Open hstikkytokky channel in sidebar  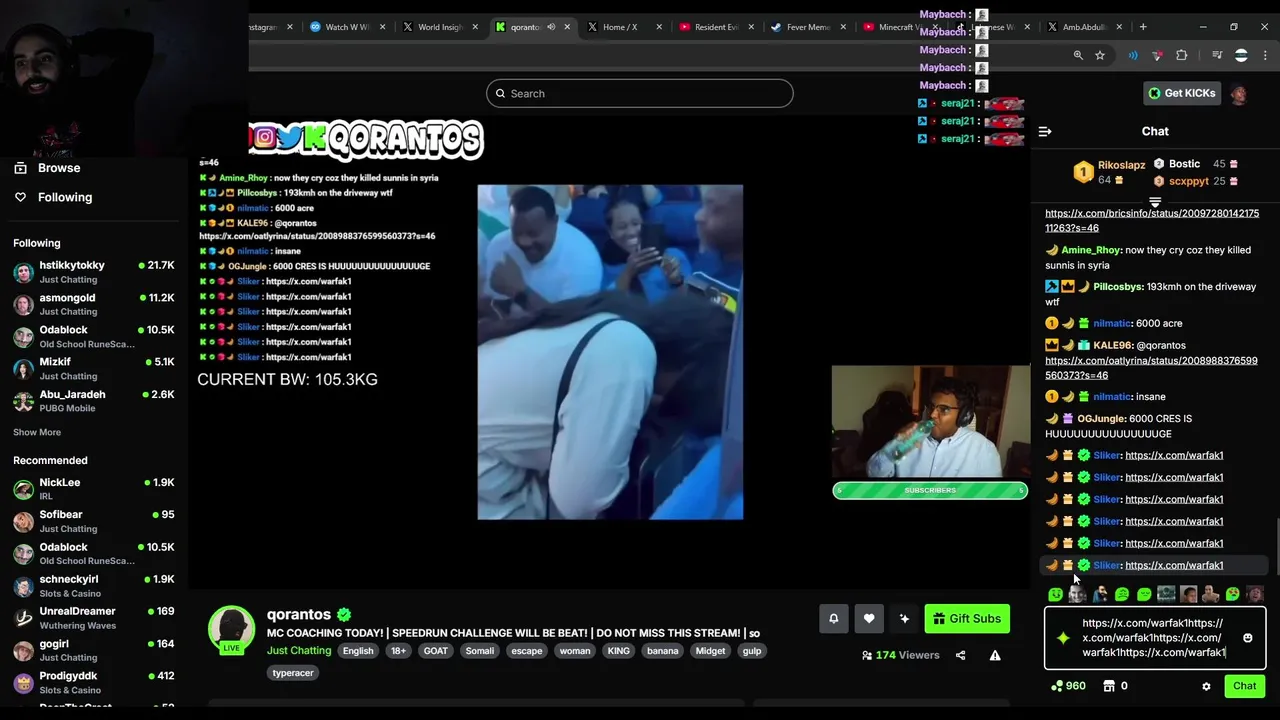(x=94, y=272)
